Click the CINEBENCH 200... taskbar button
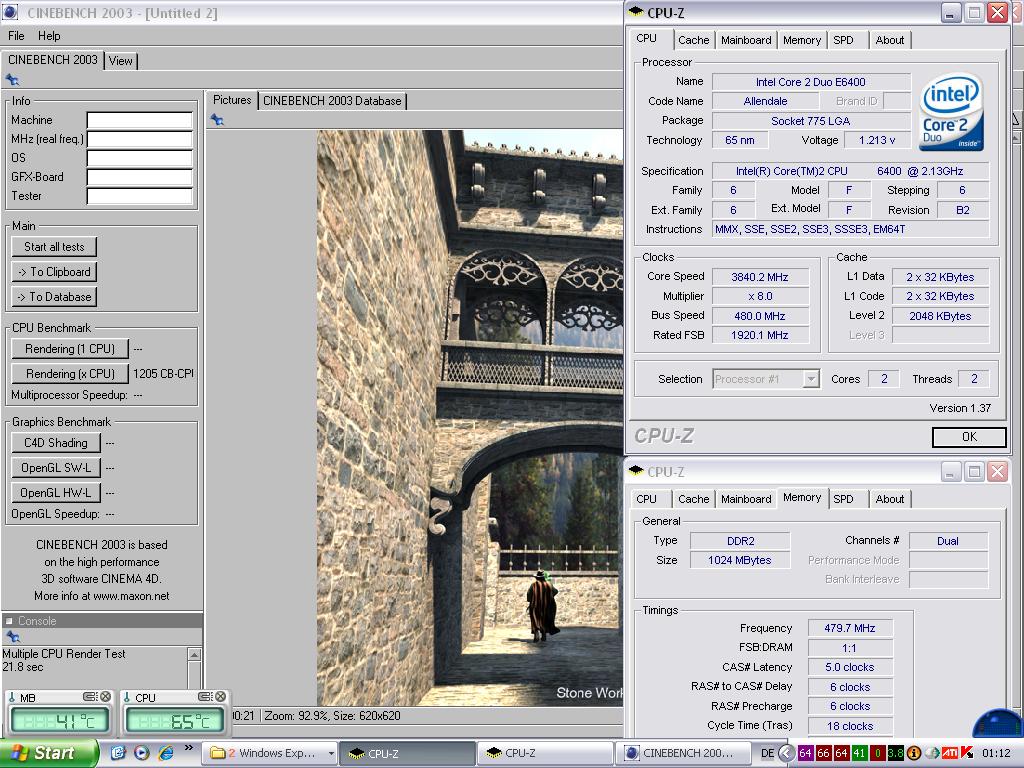This screenshot has height=768, width=1024. (684, 753)
